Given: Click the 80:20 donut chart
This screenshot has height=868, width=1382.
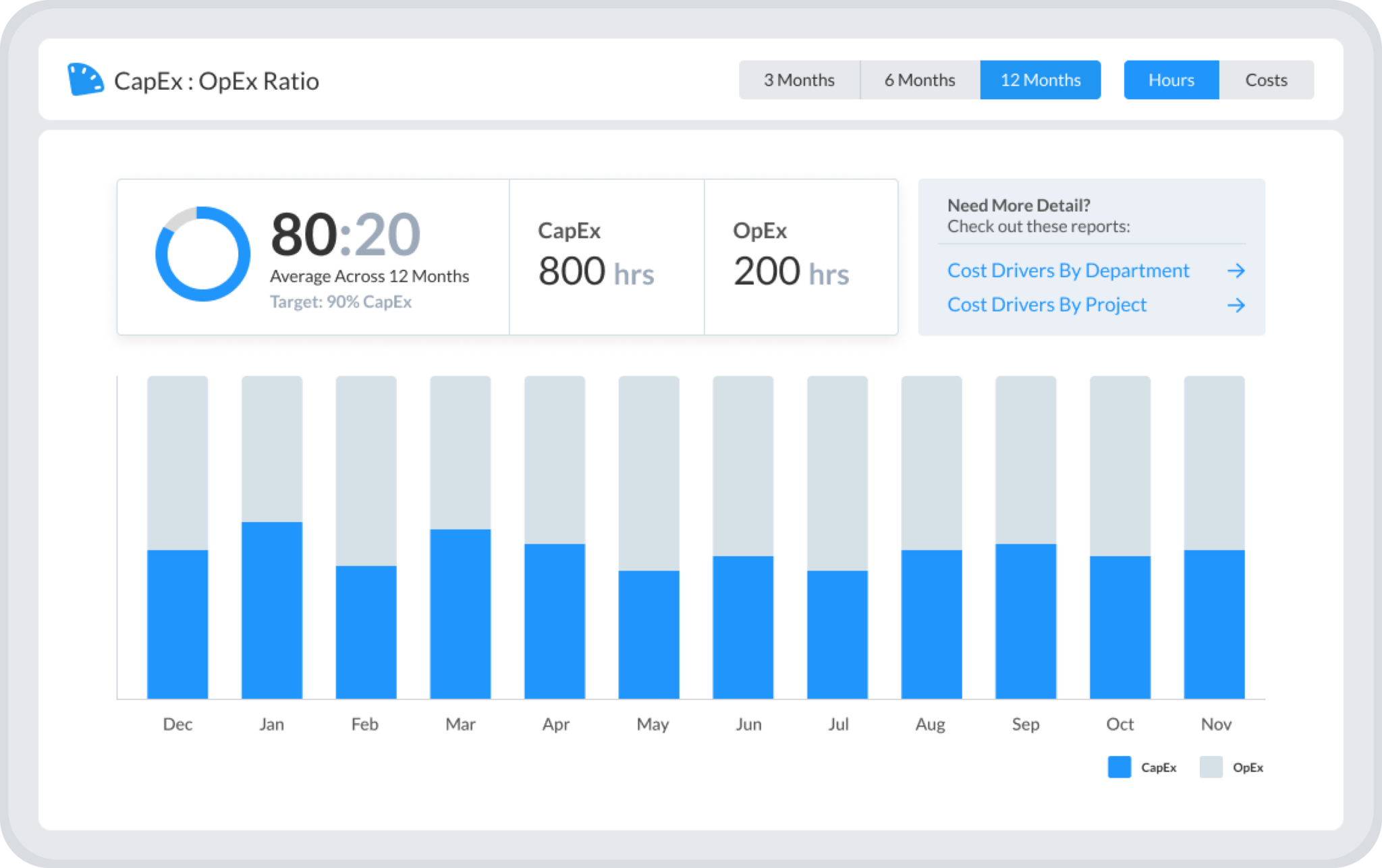Looking at the screenshot, I should (202, 254).
